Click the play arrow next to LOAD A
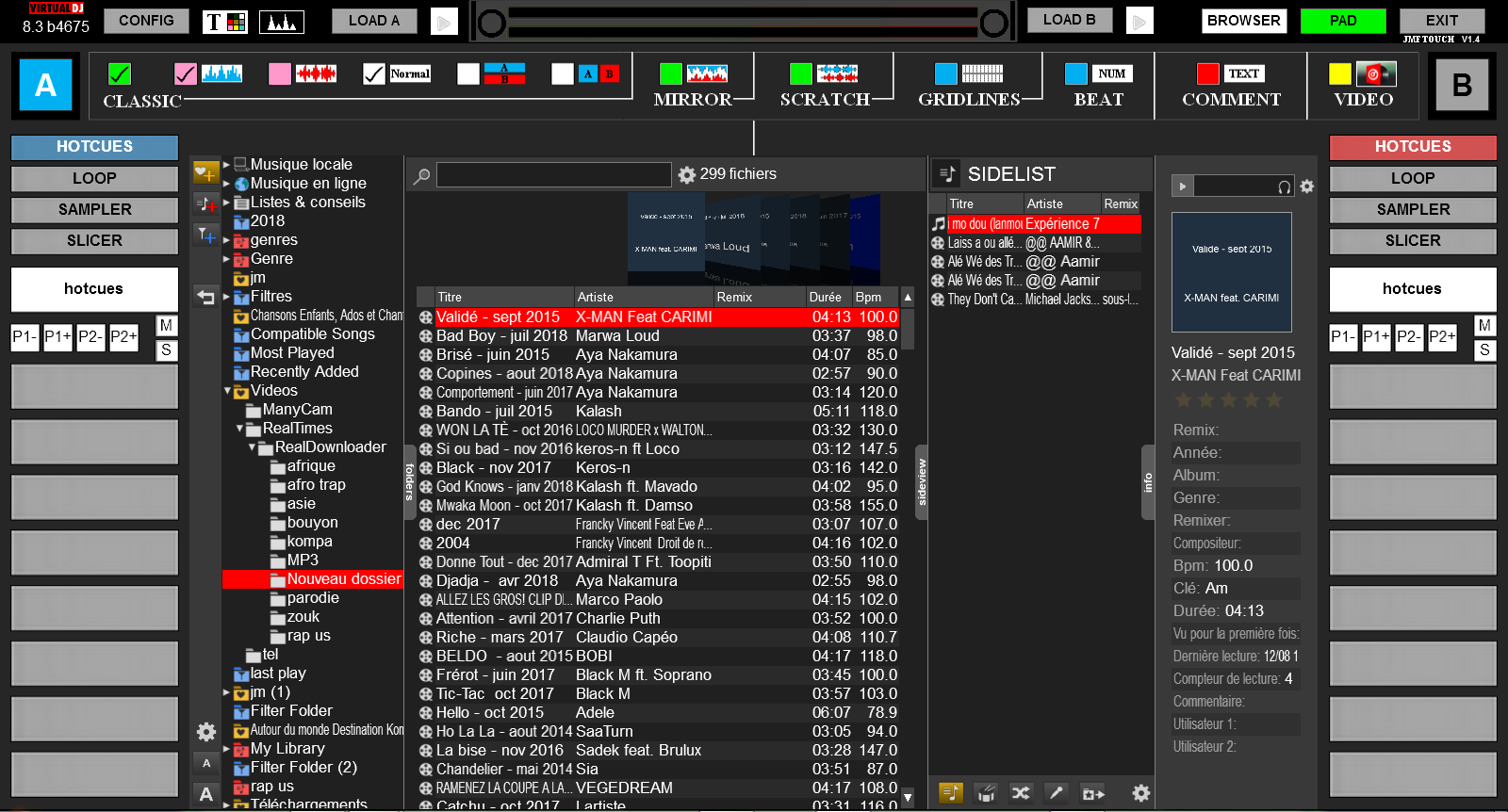Viewport: 1508px width, 812px height. pos(444,22)
